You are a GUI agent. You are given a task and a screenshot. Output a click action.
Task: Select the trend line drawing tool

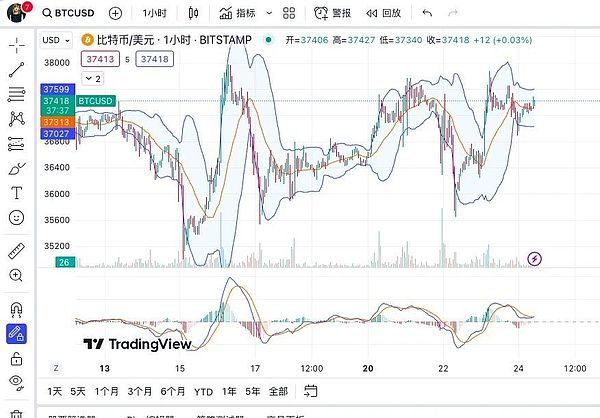tap(16, 71)
